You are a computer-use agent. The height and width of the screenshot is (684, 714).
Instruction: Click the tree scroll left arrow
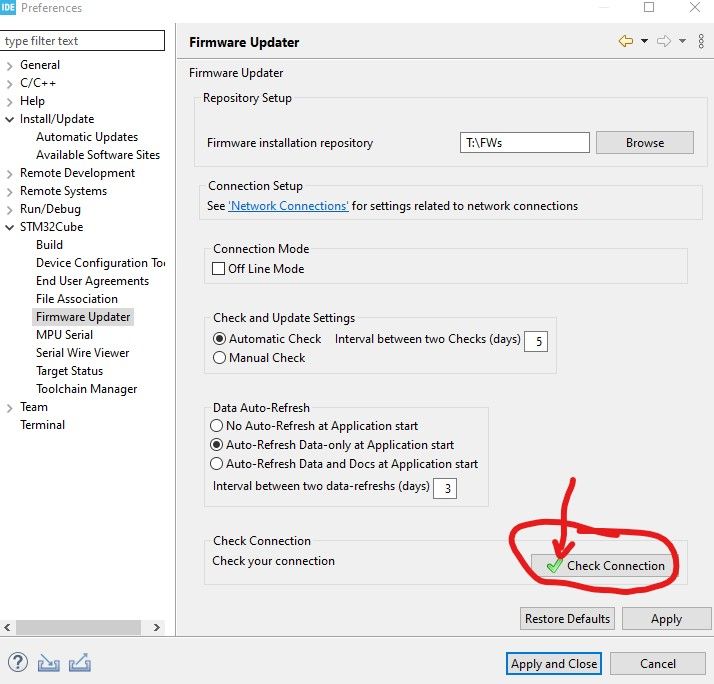(7, 627)
